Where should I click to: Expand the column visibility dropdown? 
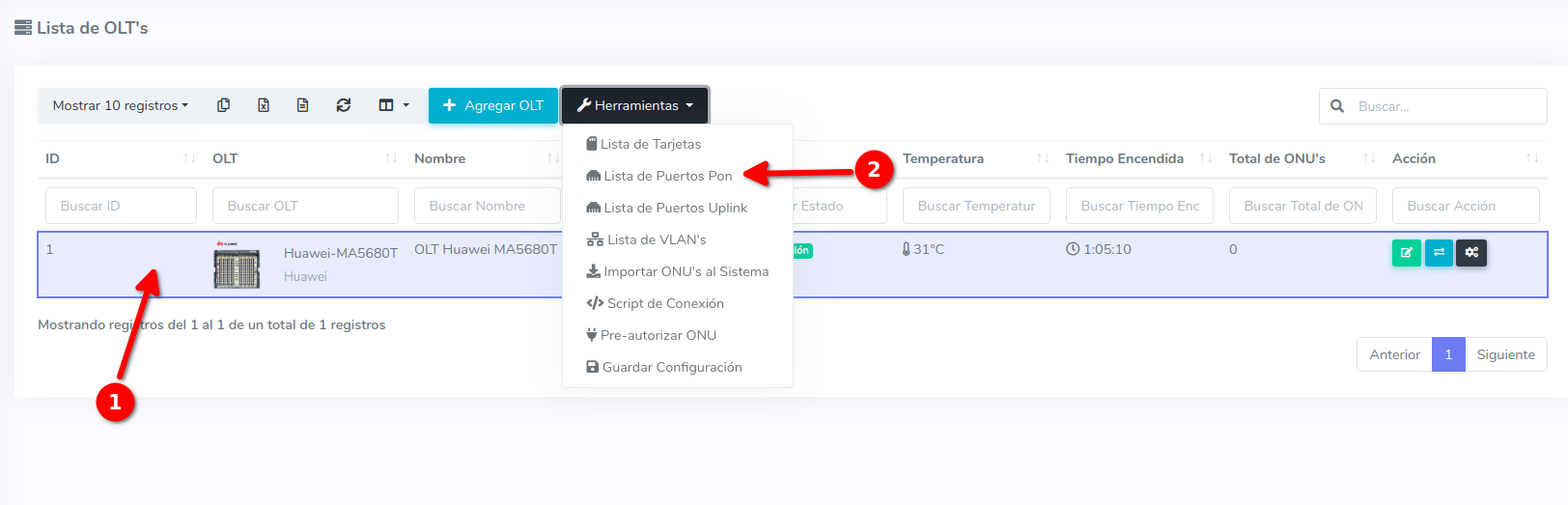(x=393, y=105)
